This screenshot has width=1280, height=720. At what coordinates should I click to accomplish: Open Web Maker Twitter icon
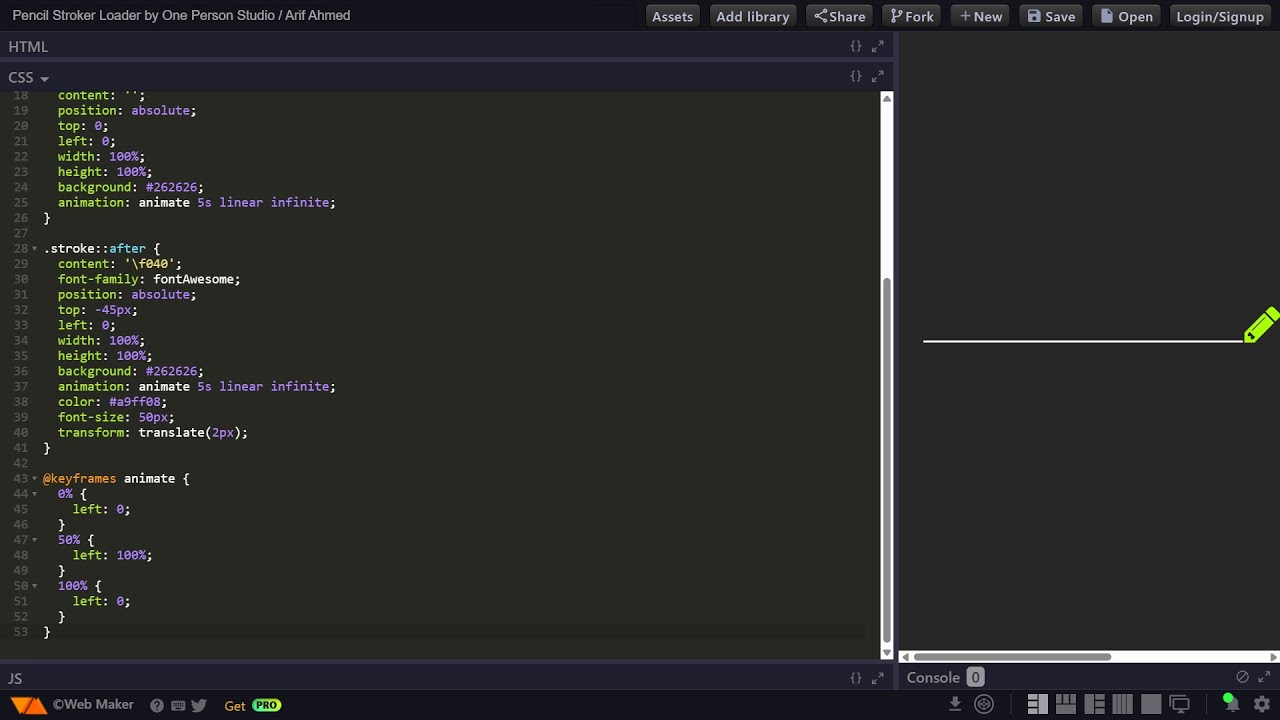click(199, 705)
